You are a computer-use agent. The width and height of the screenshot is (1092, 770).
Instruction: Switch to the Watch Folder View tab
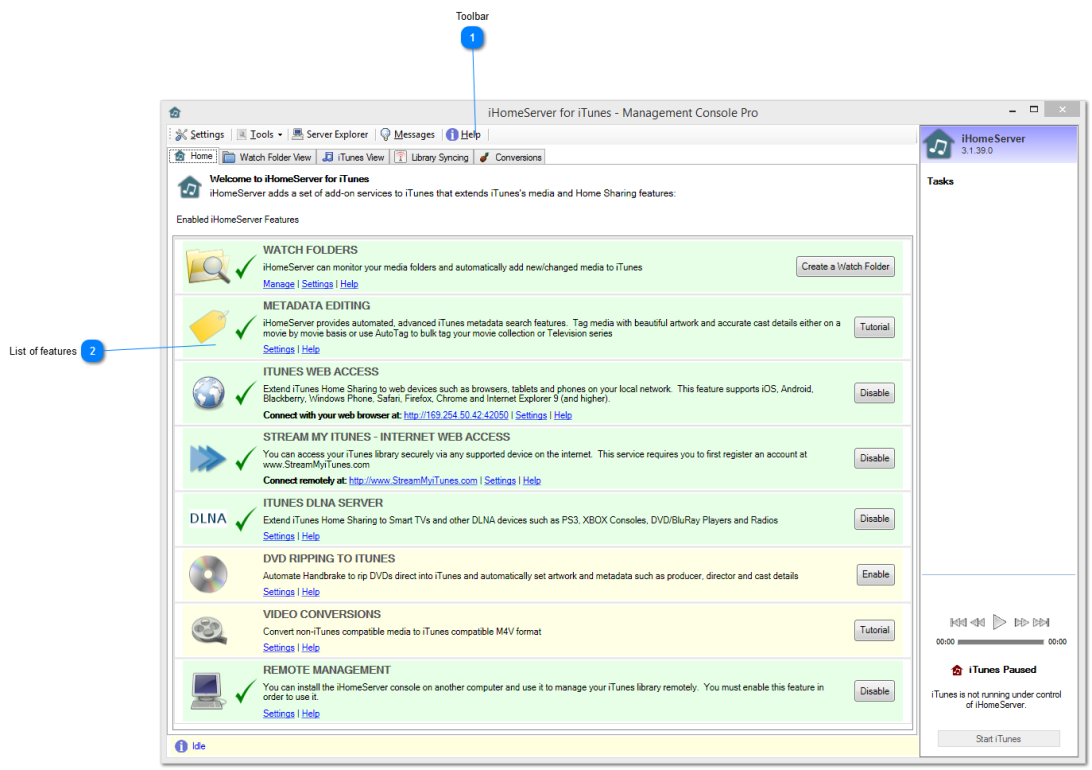267,157
